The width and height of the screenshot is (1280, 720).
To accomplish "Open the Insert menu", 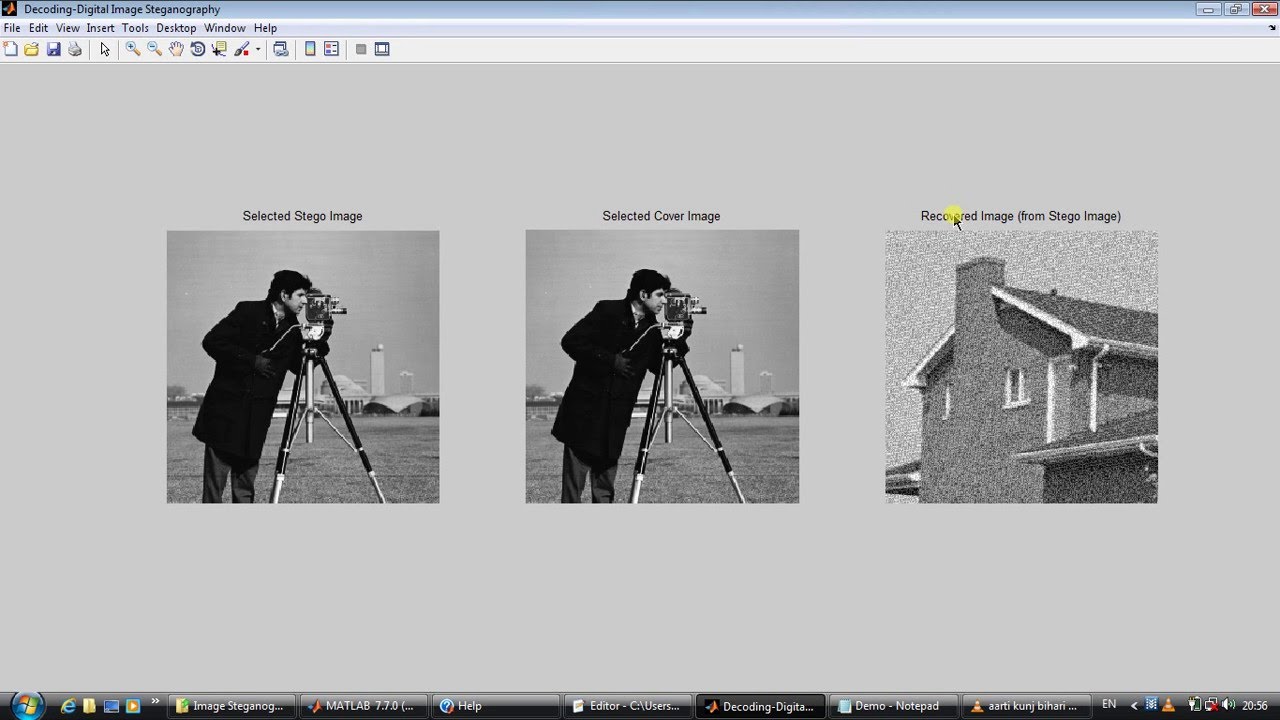I will (x=100, y=28).
